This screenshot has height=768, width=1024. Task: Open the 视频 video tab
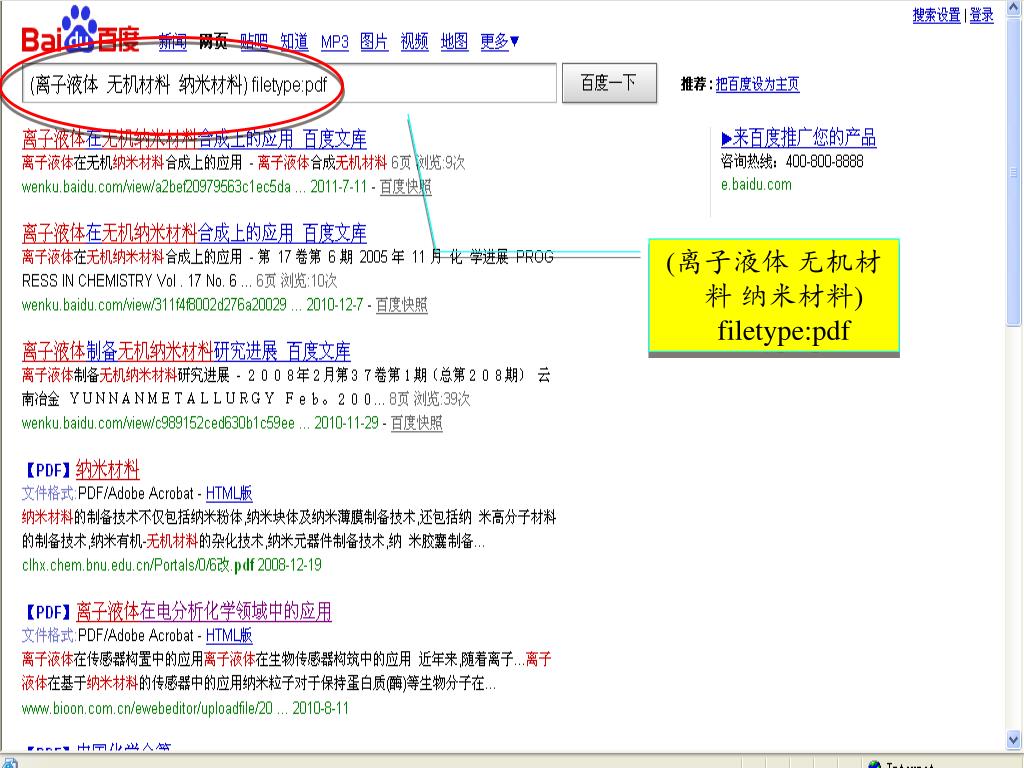415,42
